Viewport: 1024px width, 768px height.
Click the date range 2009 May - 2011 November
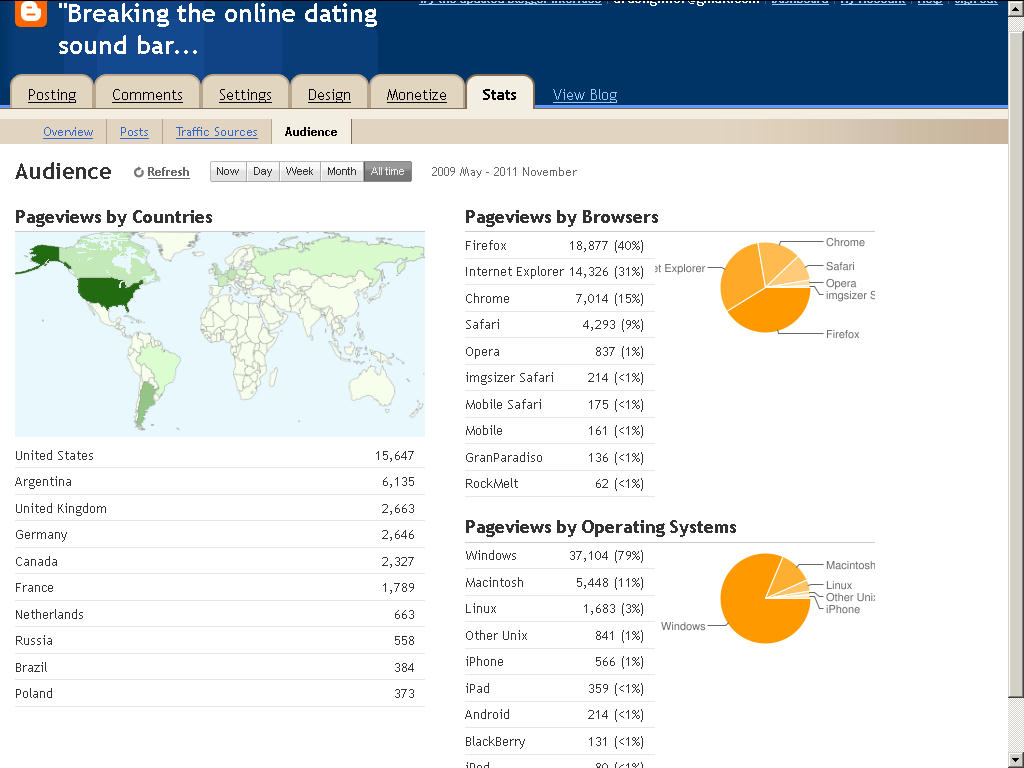504,172
